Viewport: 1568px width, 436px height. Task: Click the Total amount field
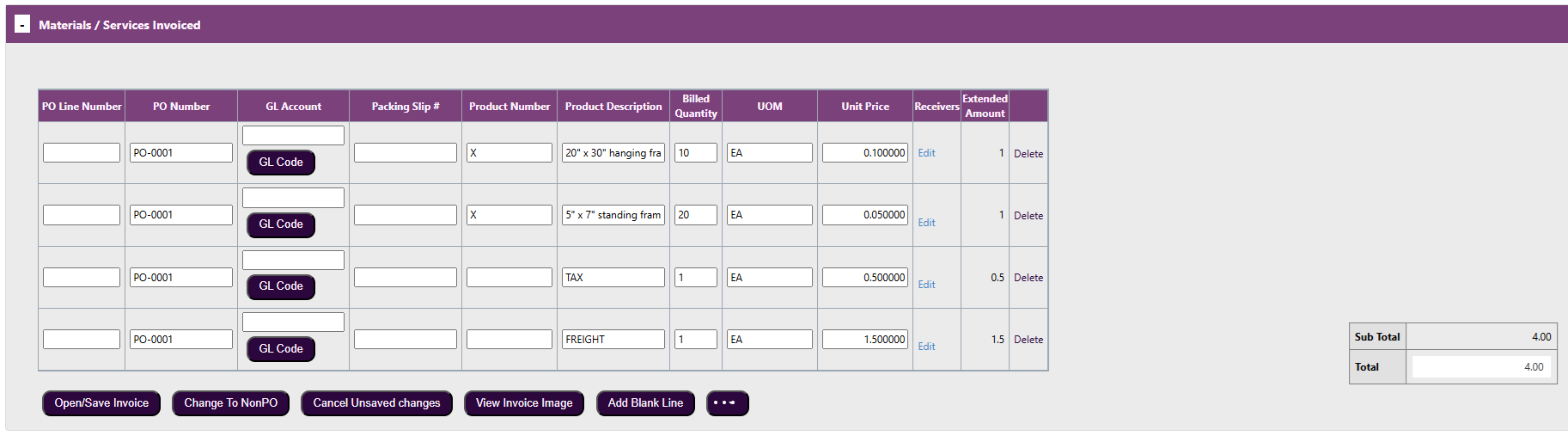click(x=1480, y=367)
